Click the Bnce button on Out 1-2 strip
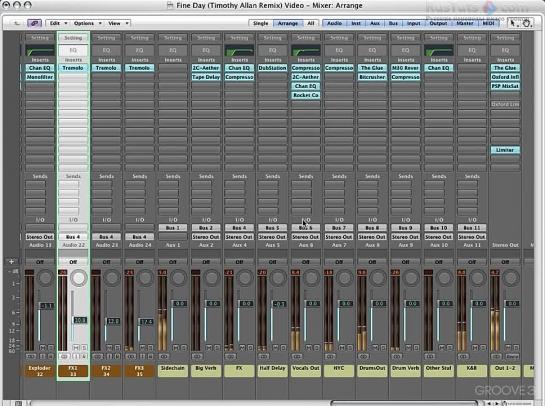 tap(512, 356)
